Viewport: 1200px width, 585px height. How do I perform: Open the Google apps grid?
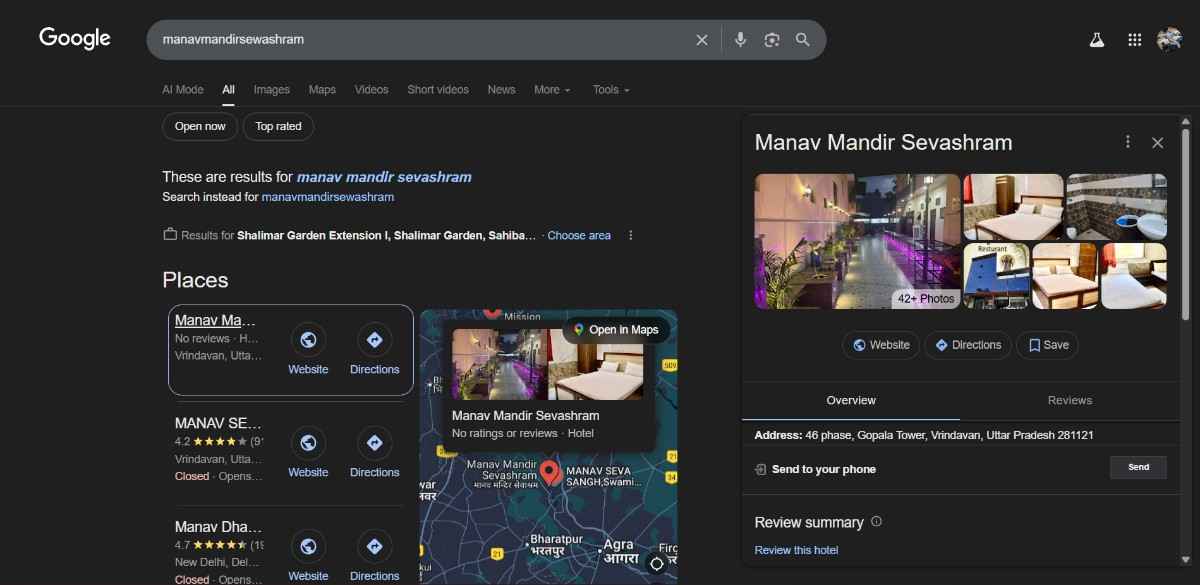click(1134, 39)
